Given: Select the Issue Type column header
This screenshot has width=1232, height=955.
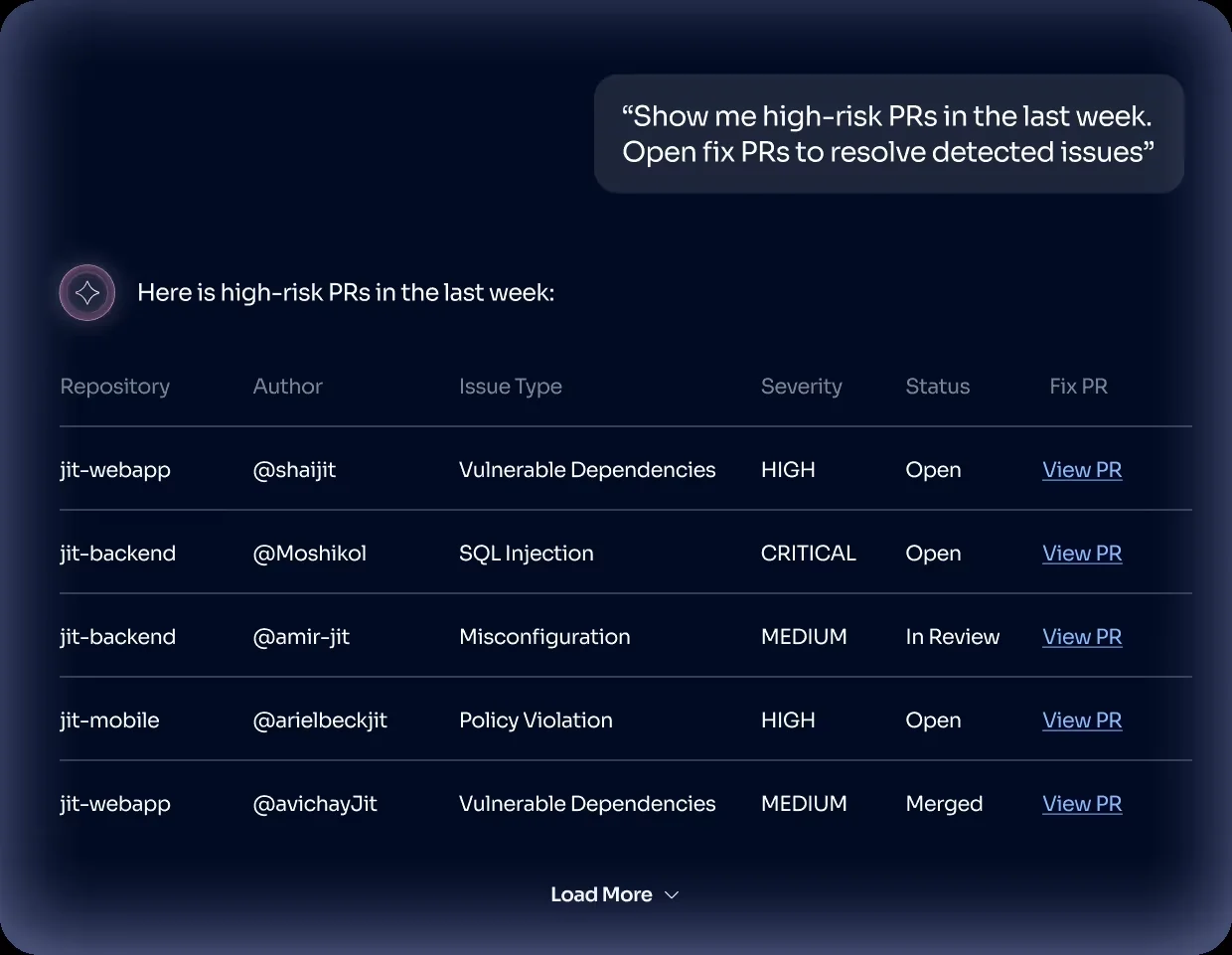Looking at the screenshot, I should click(x=511, y=386).
